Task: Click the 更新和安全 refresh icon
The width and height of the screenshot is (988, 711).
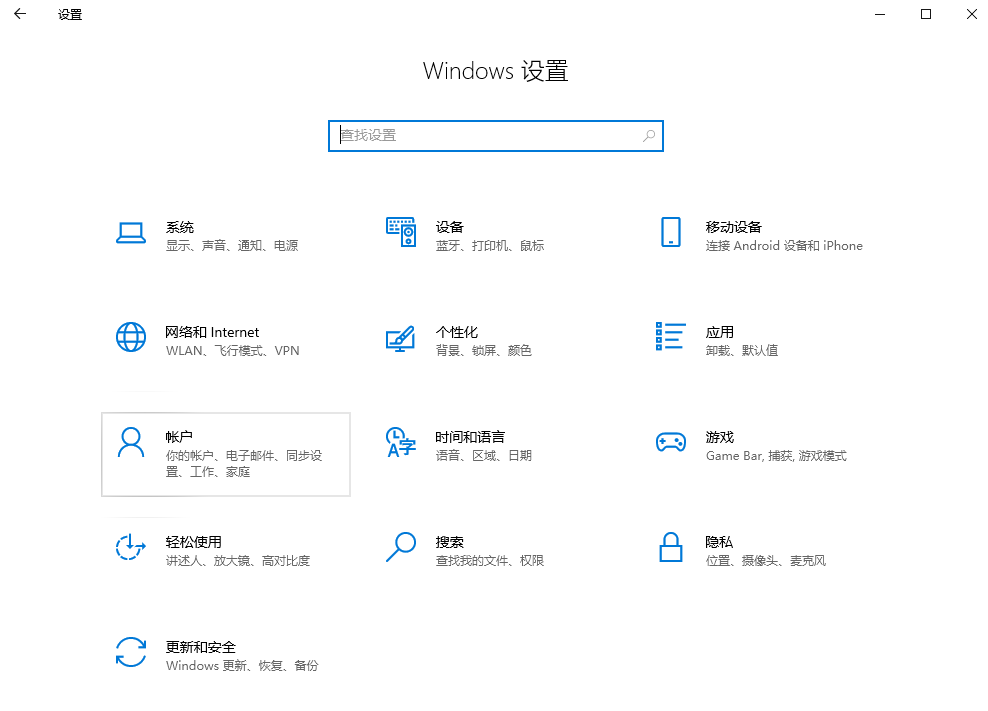Action: (x=131, y=652)
